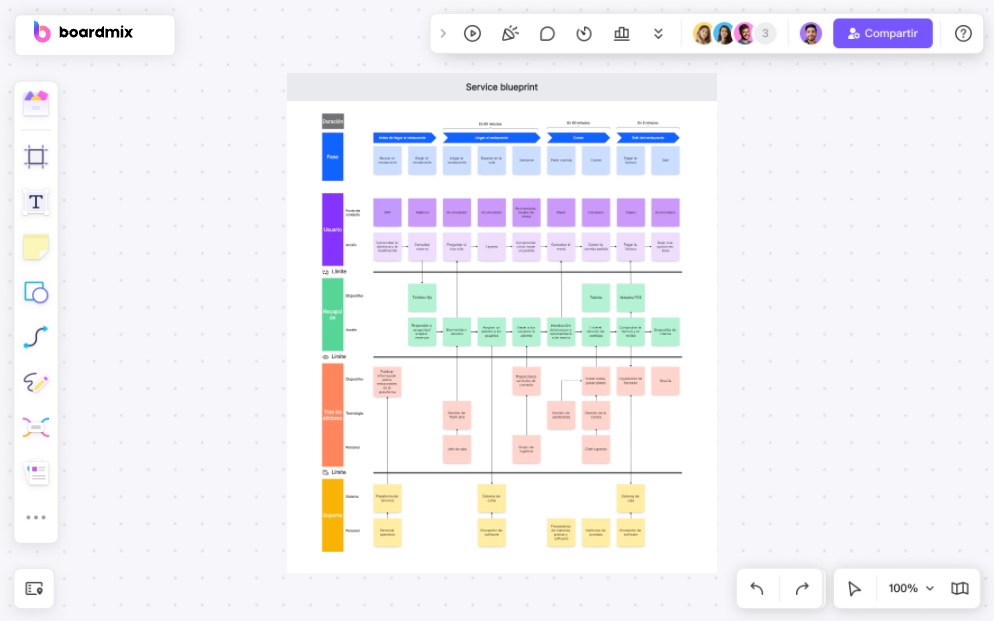Select the mind map tool
The image size is (994, 621).
[36, 428]
